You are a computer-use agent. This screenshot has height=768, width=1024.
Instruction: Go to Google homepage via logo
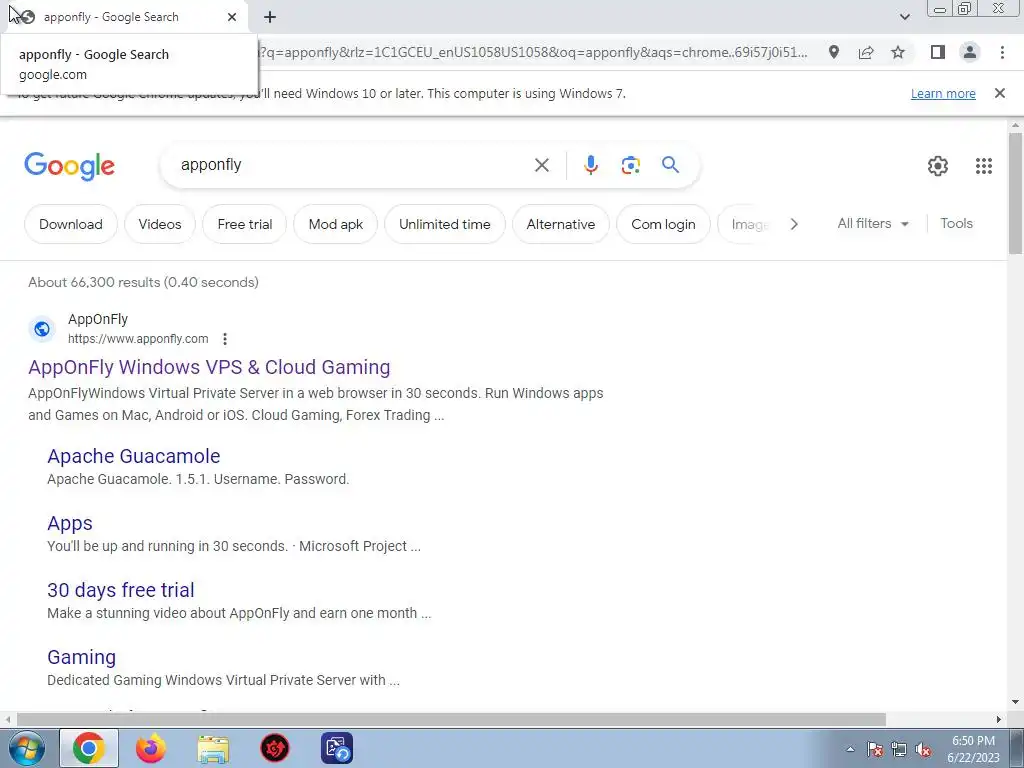(69, 166)
